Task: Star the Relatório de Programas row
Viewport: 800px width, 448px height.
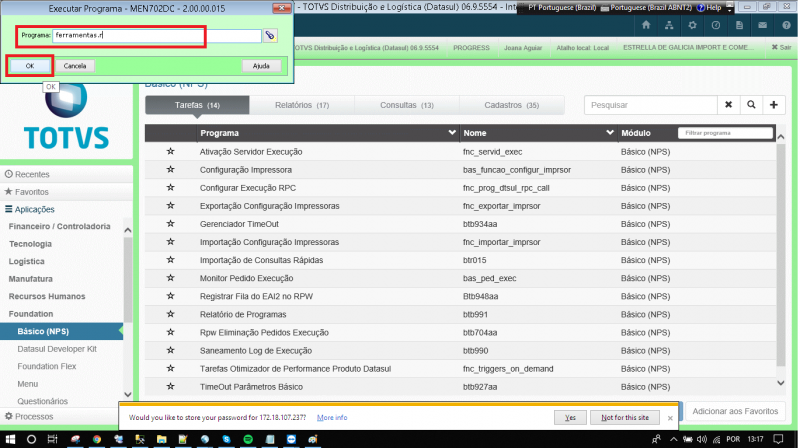Action: (x=170, y=314)
